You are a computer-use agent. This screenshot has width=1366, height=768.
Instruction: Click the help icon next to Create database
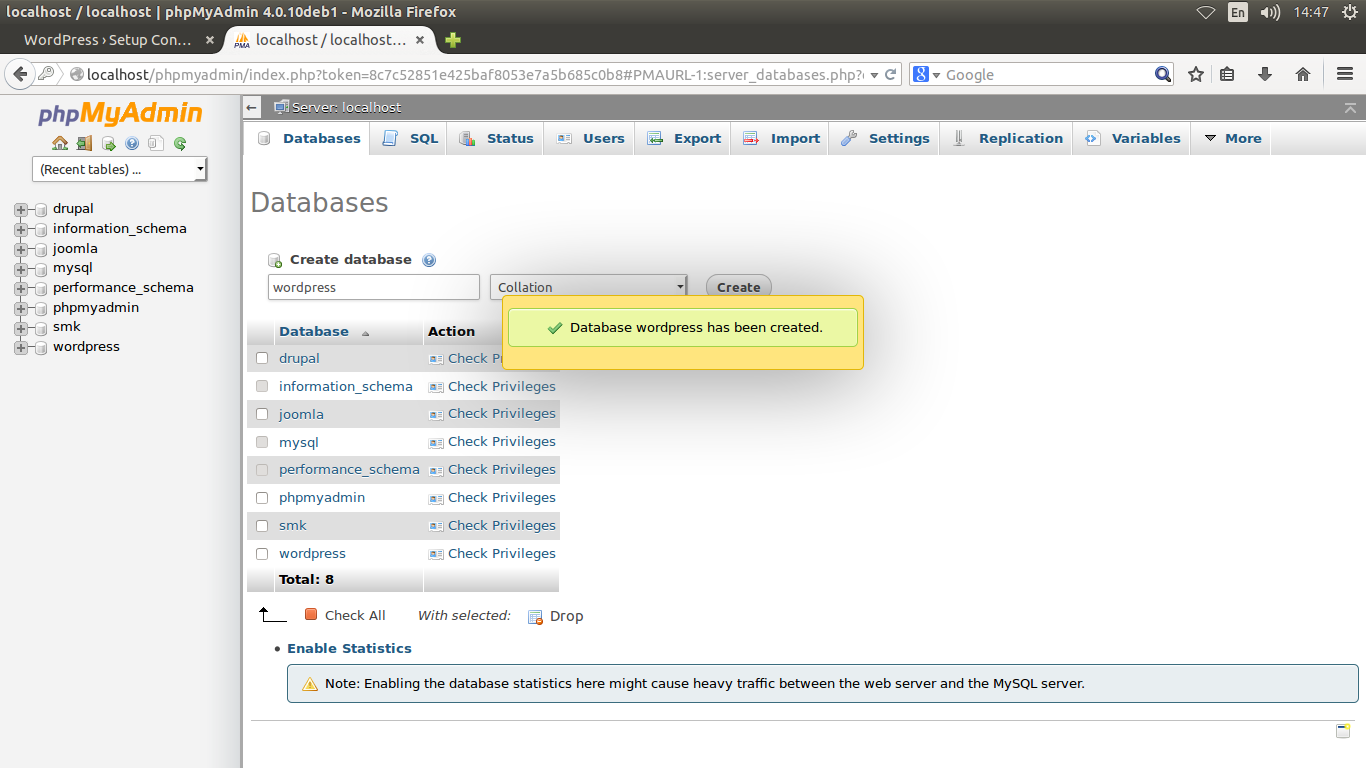429,260
